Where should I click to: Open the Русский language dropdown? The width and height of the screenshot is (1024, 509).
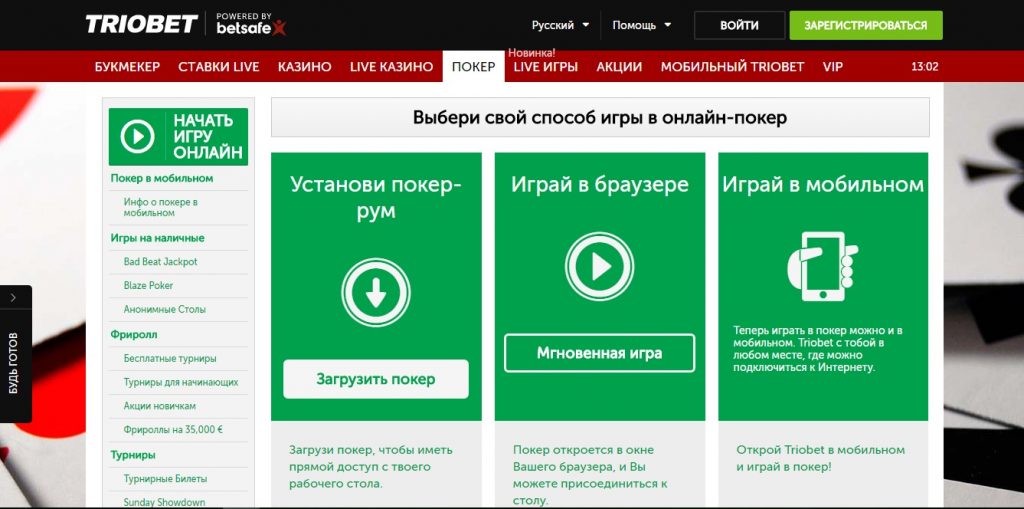(x=560, y=25)
